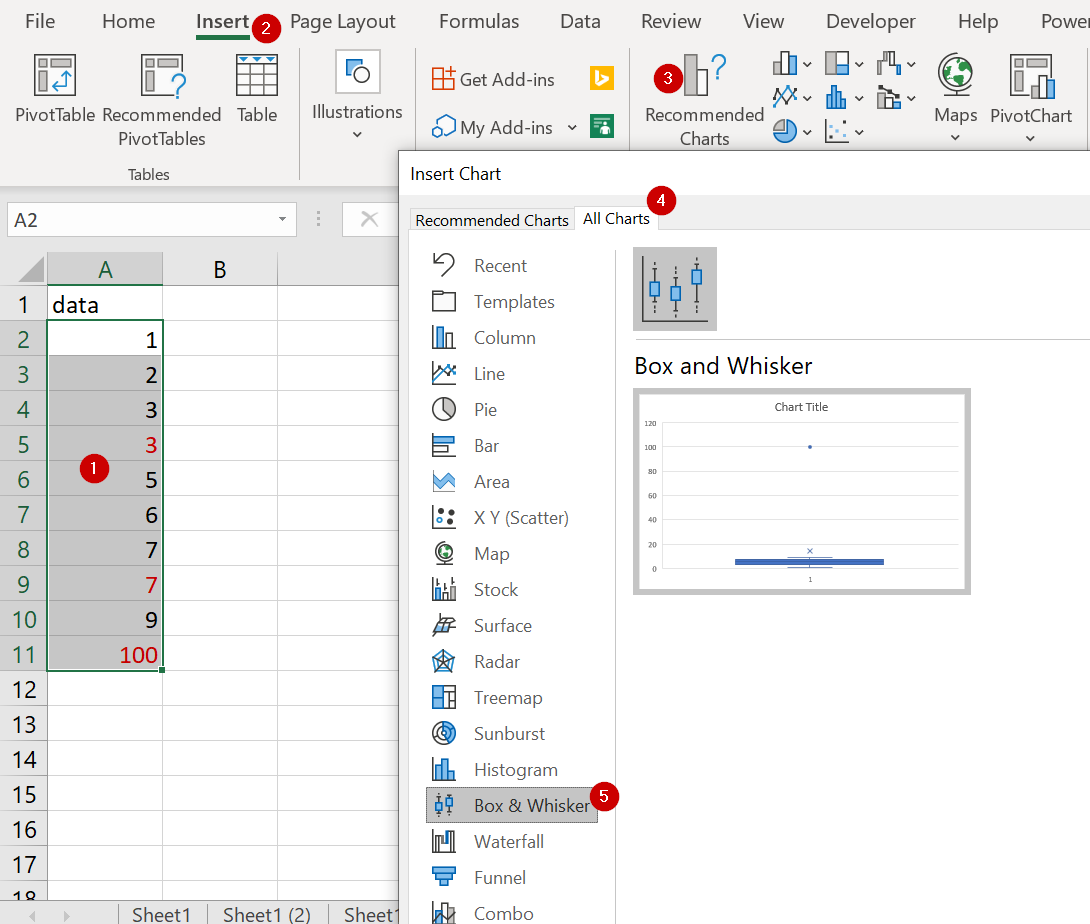This screenshot has height=924, width=1090.
Task: Select the Recommended Charts dialog tab
Action: pyautogui.click(x=492, y=220)
